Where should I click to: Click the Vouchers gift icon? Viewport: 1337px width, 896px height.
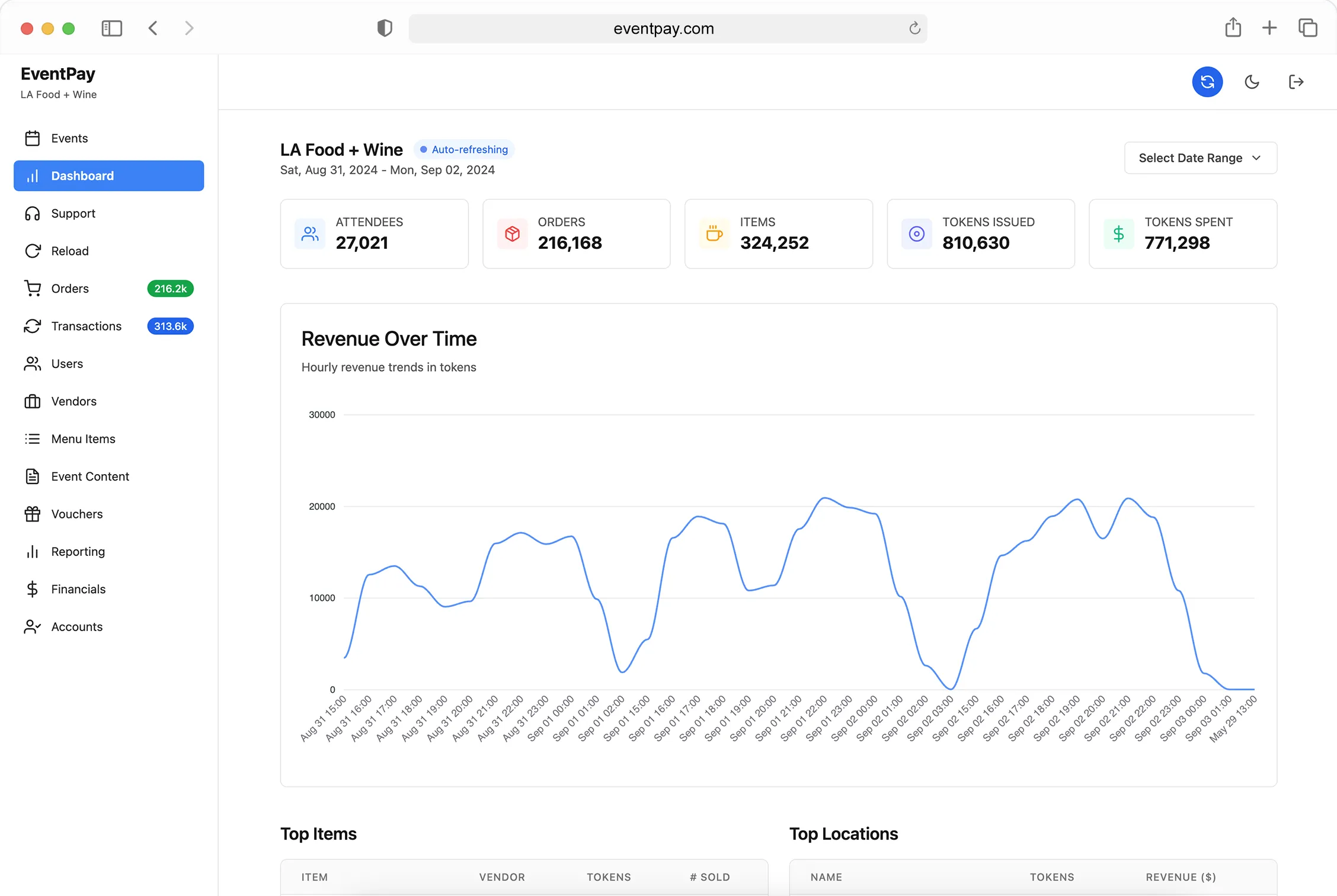[33, 514]
